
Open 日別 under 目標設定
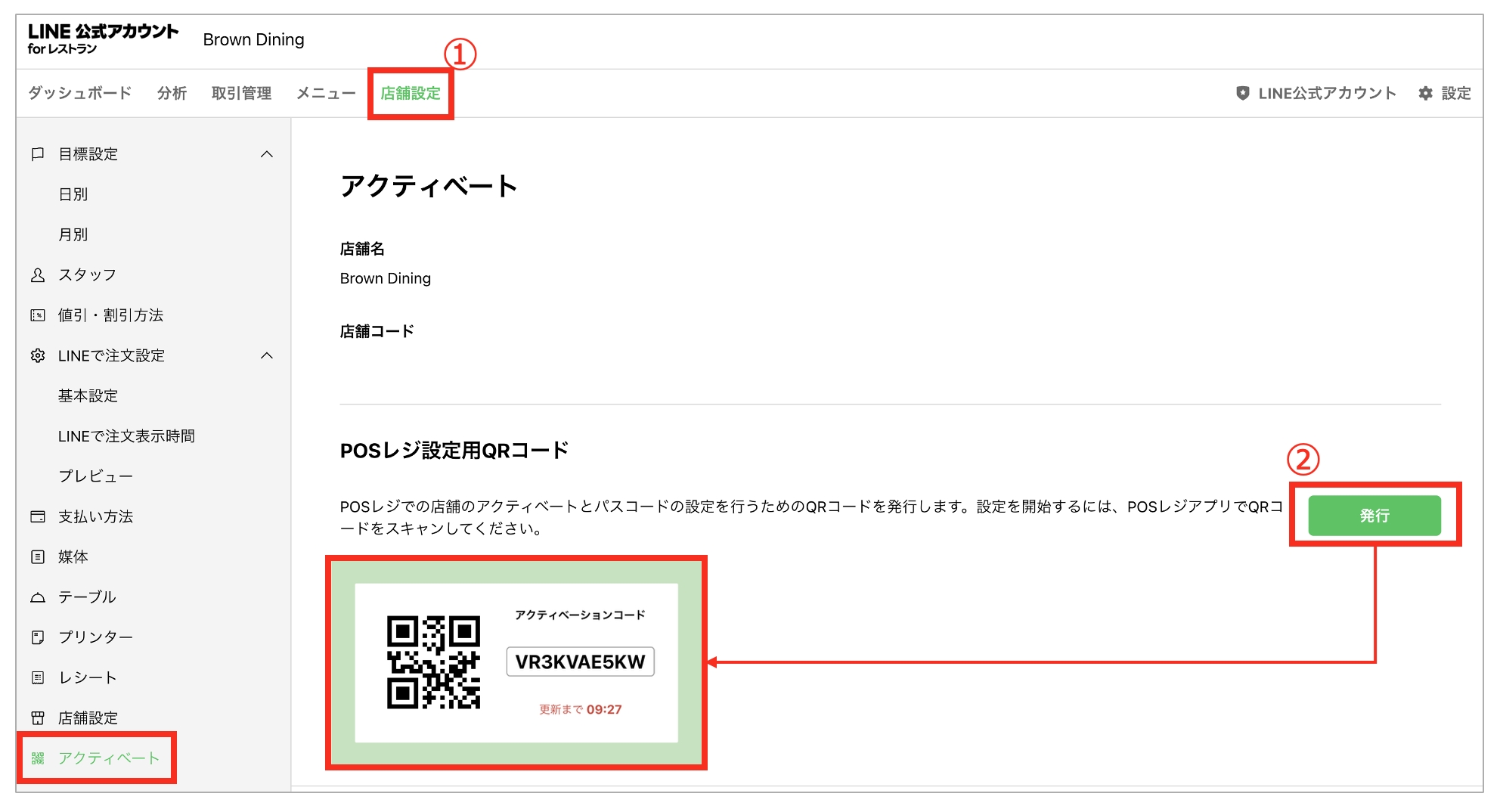[x=75, y=194]
